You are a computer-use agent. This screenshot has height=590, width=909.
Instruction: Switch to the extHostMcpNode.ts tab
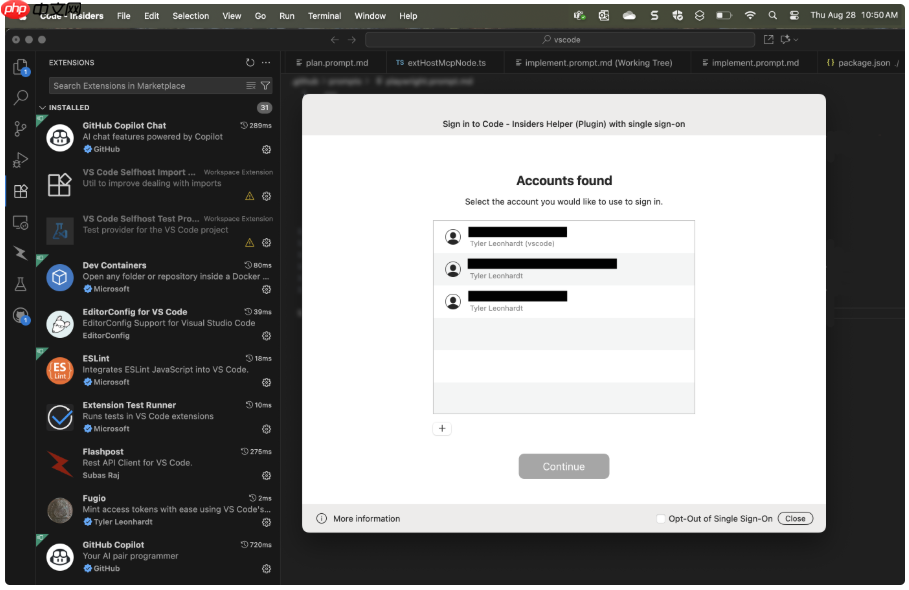[x=440, y=62]
